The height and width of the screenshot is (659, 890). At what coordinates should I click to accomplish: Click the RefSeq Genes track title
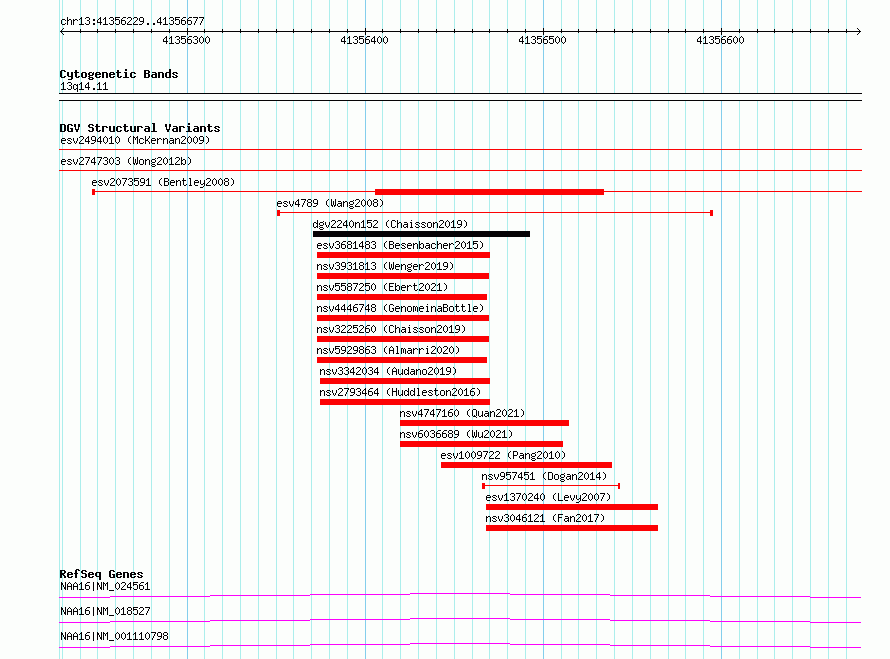[x=101, y=574]
